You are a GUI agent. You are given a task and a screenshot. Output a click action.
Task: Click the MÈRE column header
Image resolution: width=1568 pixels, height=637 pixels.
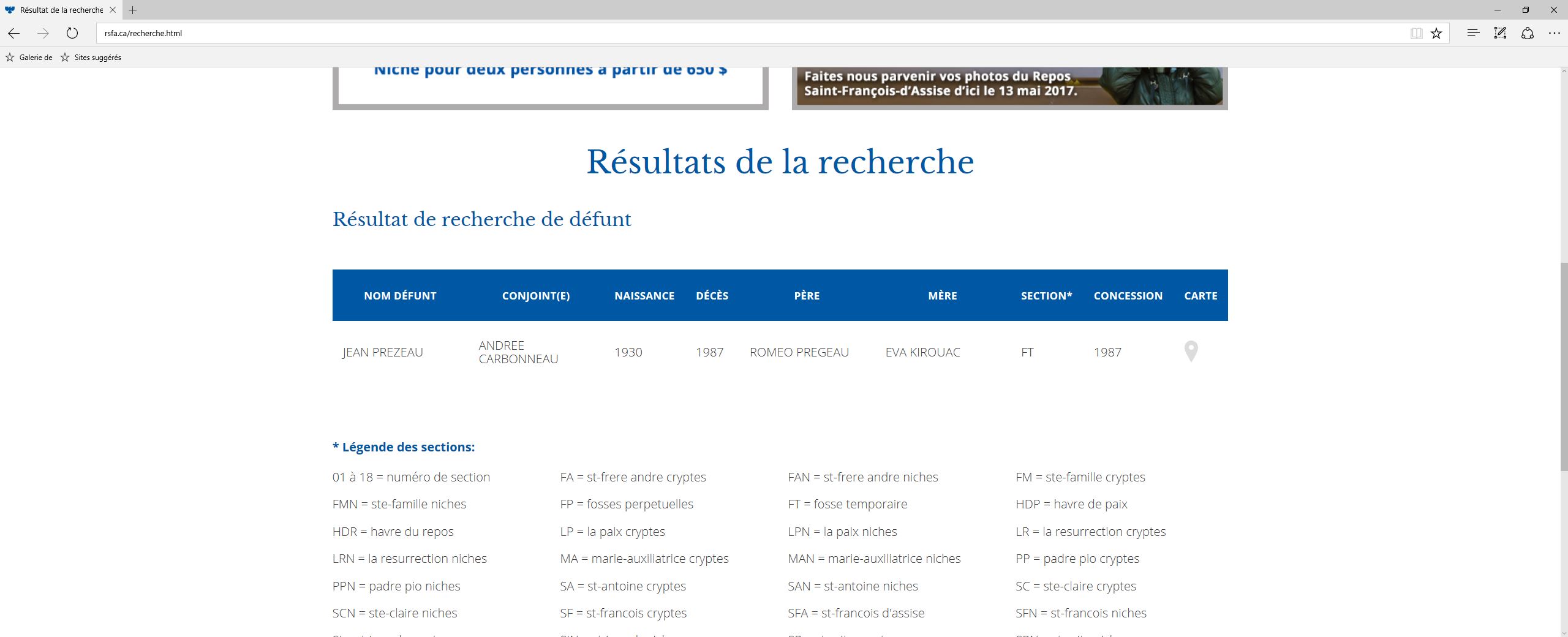click(943, 296)
